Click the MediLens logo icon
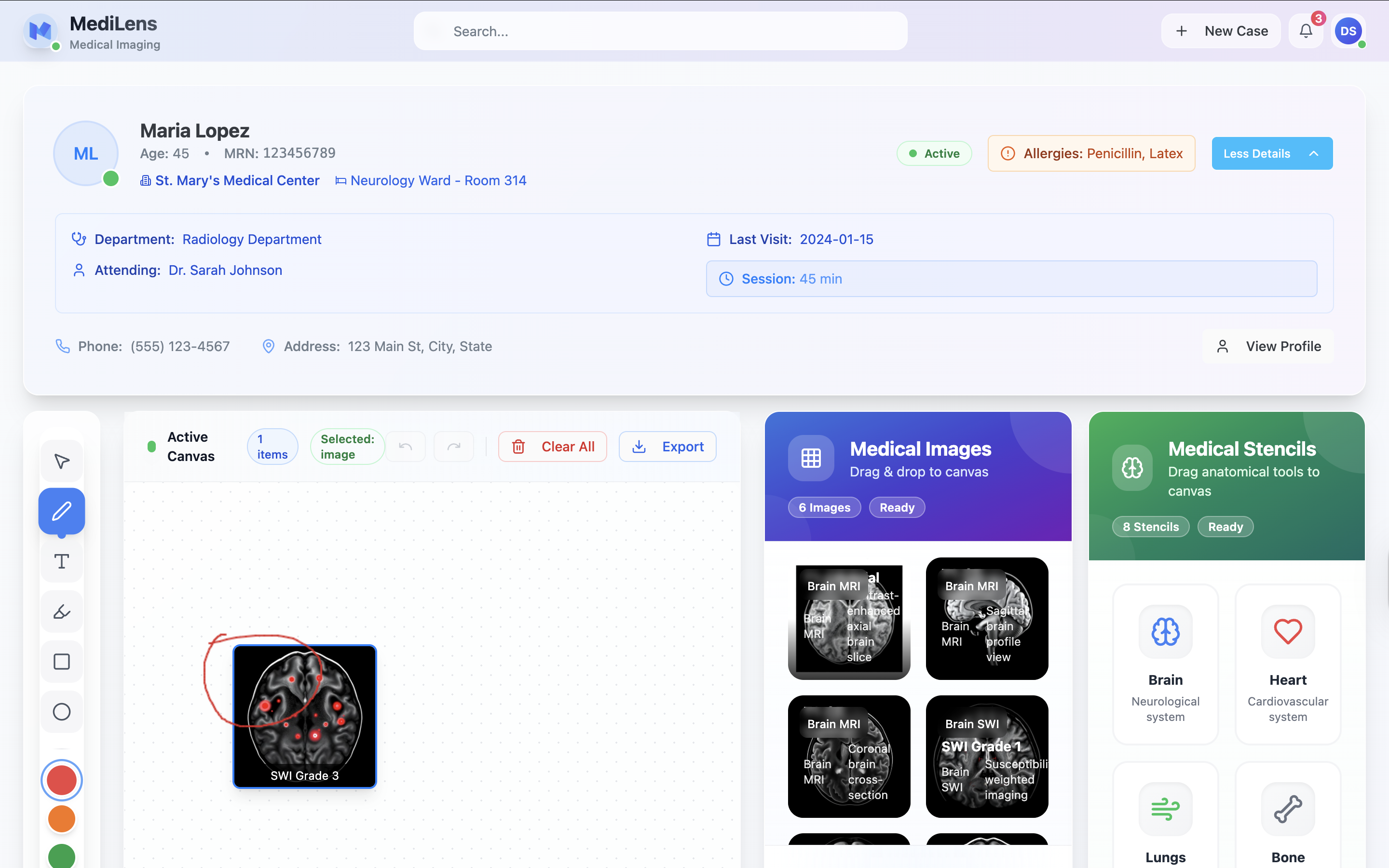The image size is (1389, 868). pyautogui.click(x=40, y=31)
